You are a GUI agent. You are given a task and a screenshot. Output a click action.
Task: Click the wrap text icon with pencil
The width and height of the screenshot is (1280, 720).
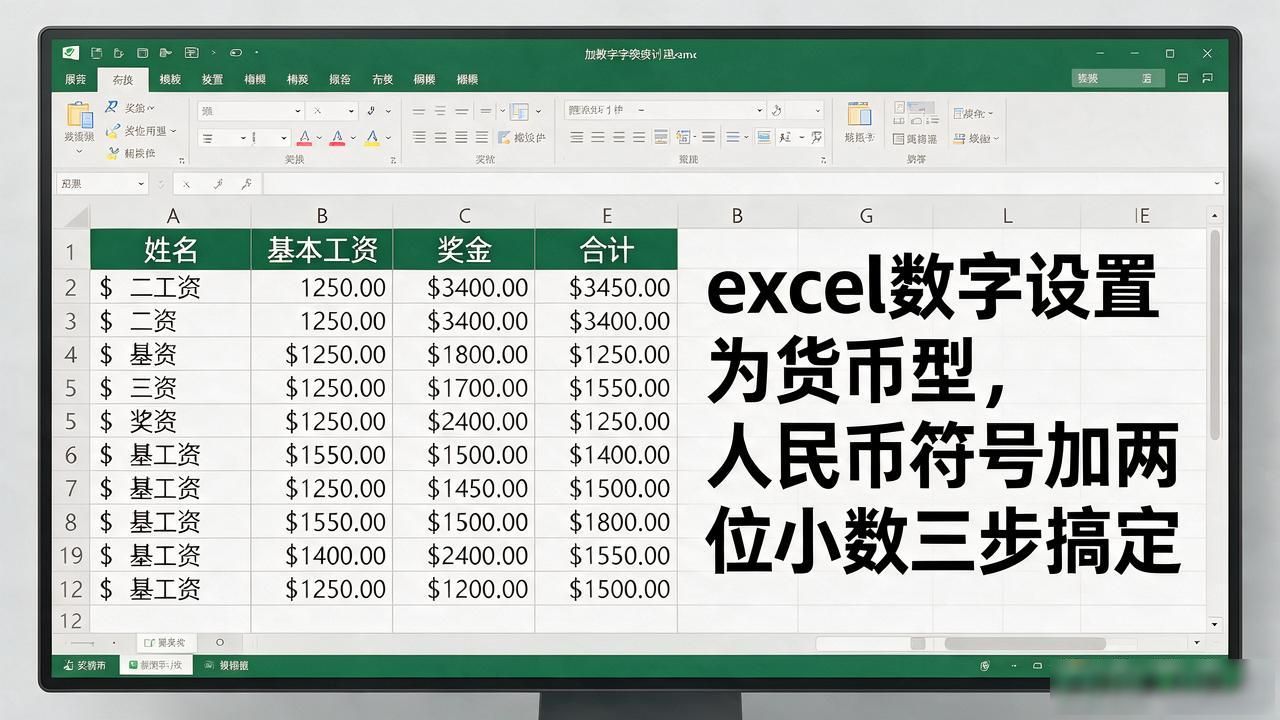pyautogui.click(x=504, y=138)
